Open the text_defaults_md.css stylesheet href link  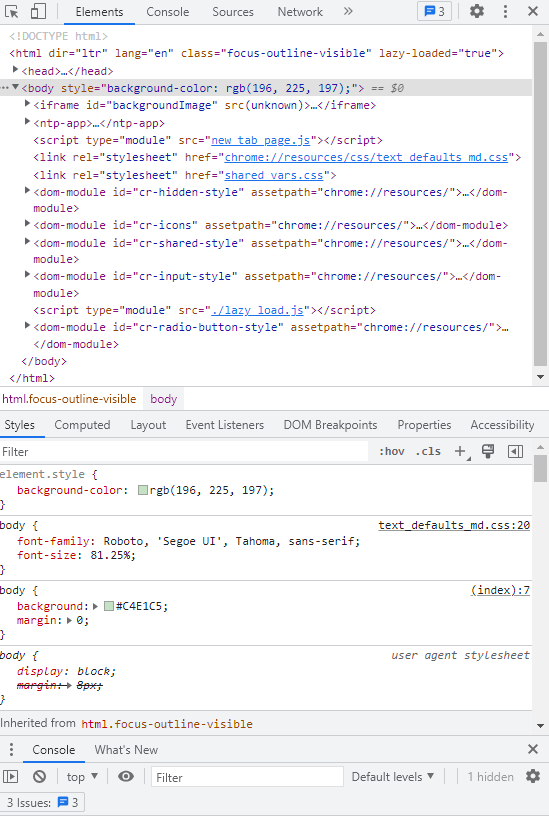pyautogui.click(x=366, y=157)
